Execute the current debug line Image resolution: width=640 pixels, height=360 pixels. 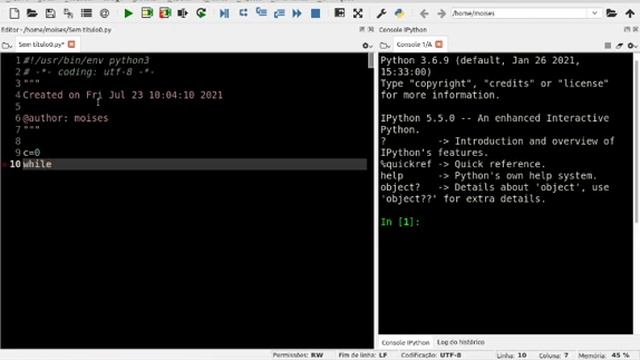(x=243, y=13)
